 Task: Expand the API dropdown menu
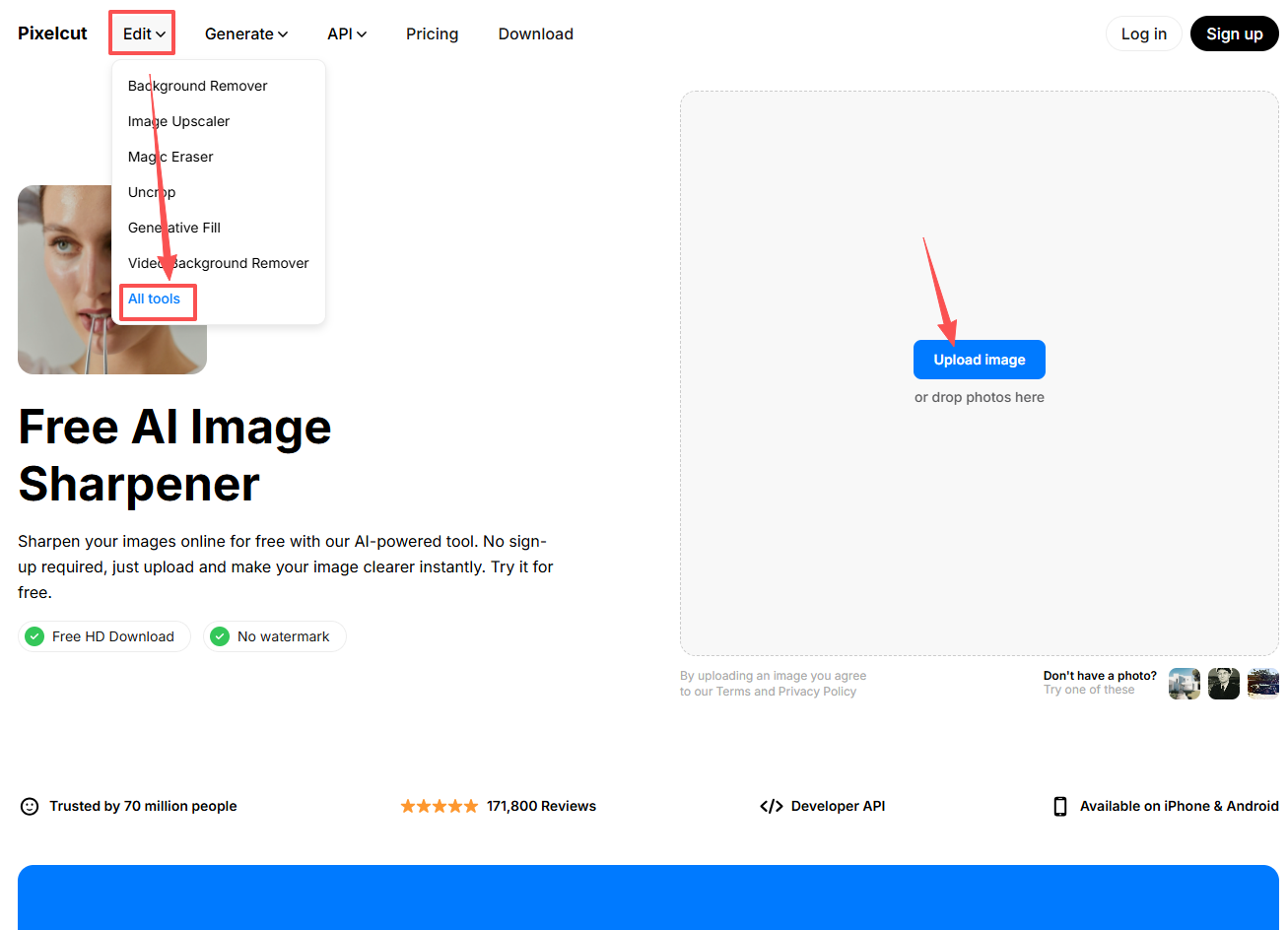click(x=347, y=33)
